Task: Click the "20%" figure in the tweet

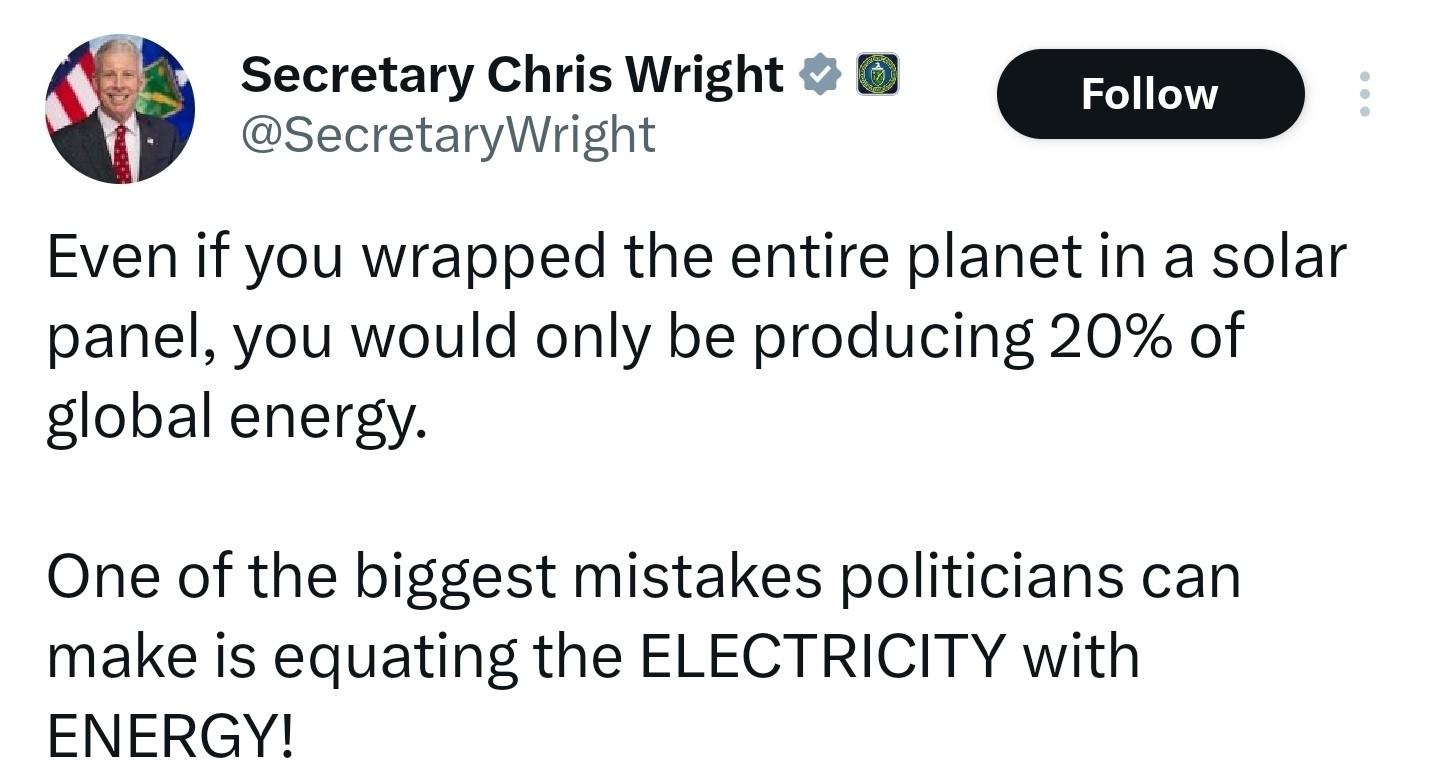Action: point(1110,337)
